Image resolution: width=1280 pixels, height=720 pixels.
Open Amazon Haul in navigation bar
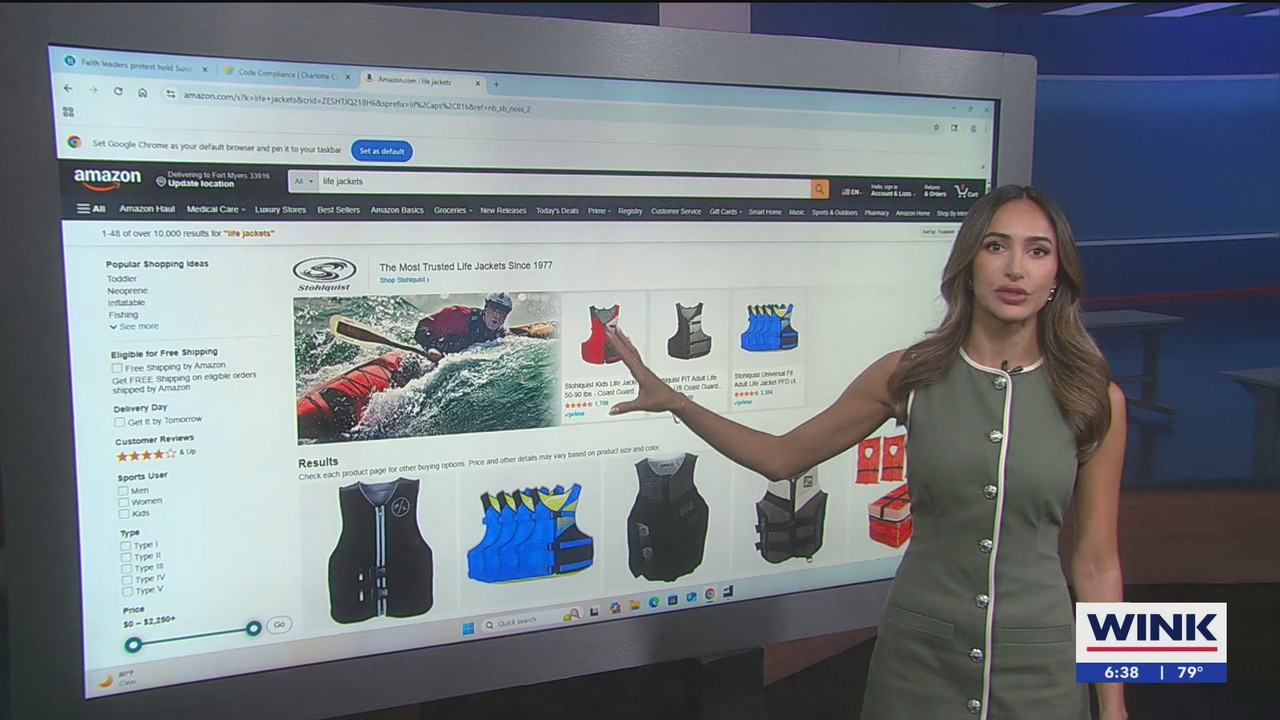[x=147, y=209]
